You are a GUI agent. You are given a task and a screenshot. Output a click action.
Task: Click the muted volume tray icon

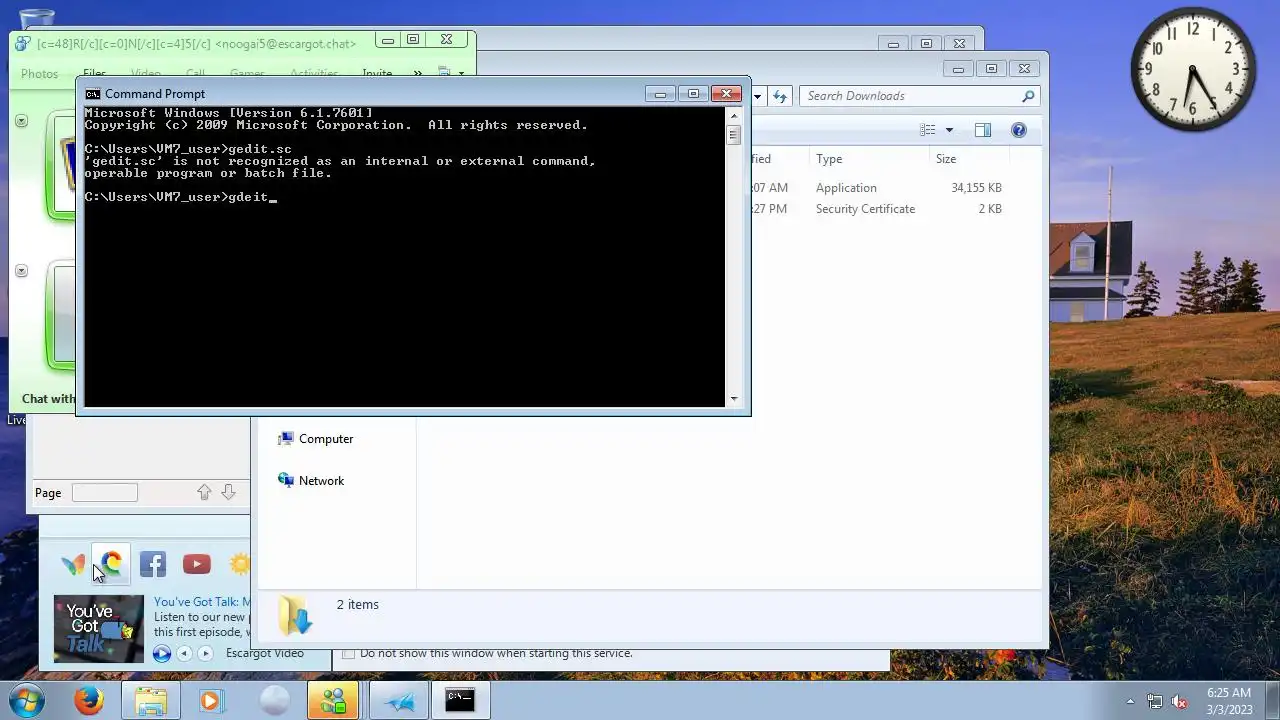tap(1179, 701)
